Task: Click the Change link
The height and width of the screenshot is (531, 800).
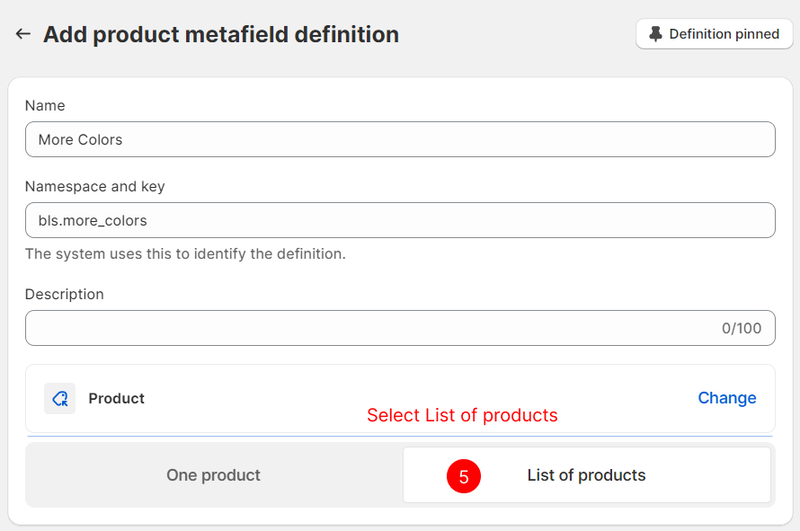Action: 726,398
